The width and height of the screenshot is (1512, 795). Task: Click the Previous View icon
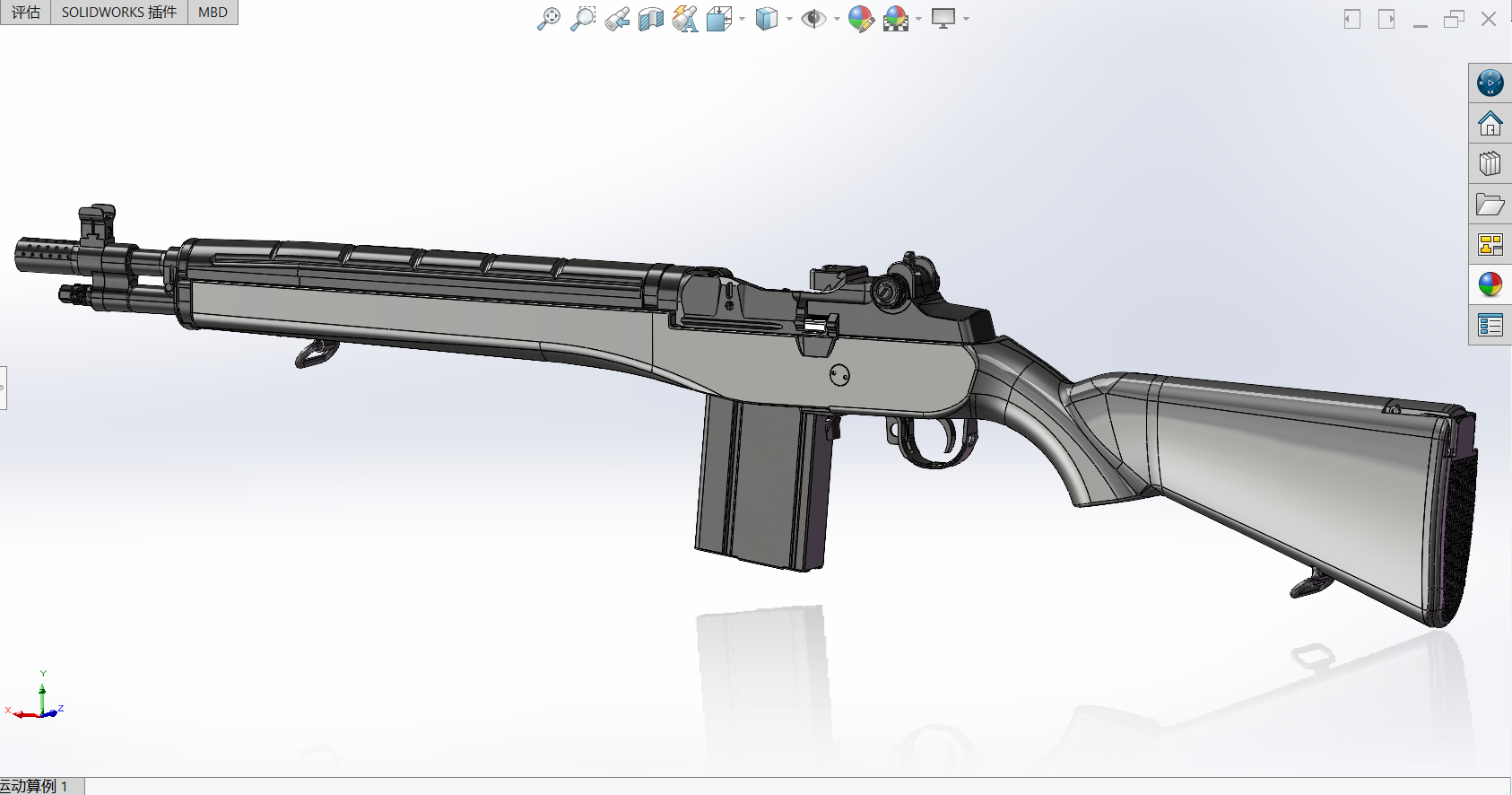(x=617, y=18)
